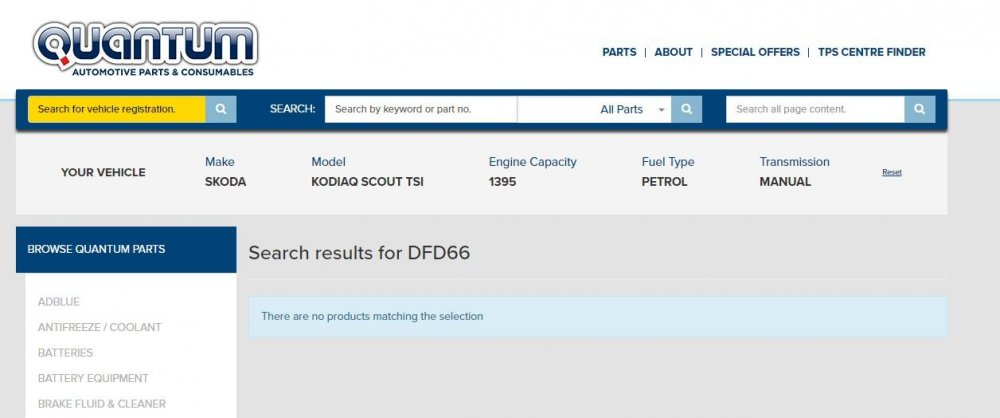Click the no products matching message
The width and height of the screenshot is (1000, 418).
pyautogui.click(x=598, y=317)
